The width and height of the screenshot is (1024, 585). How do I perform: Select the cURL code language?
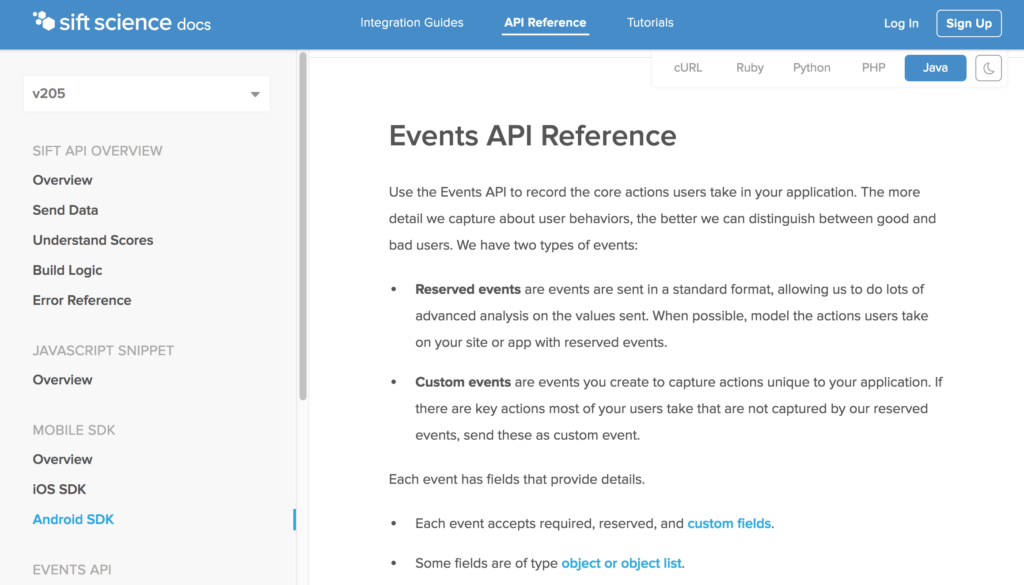[688, 67]
